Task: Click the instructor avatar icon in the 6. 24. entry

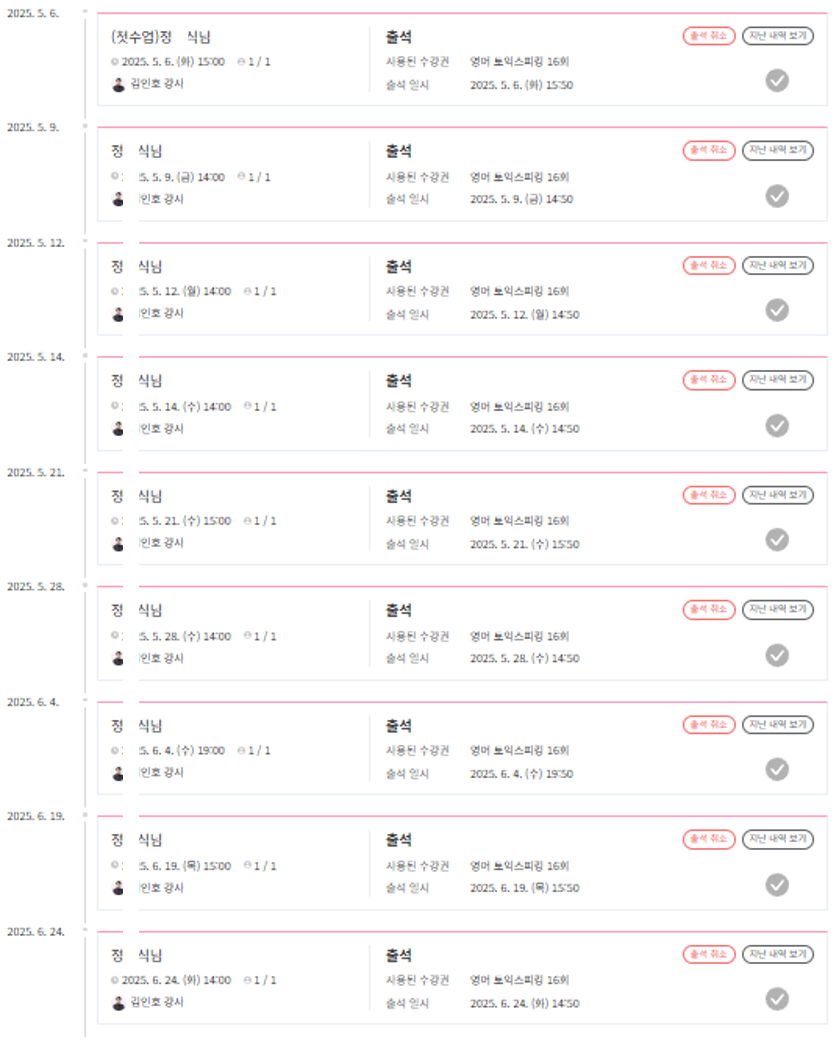Action: coord(119,1003)
